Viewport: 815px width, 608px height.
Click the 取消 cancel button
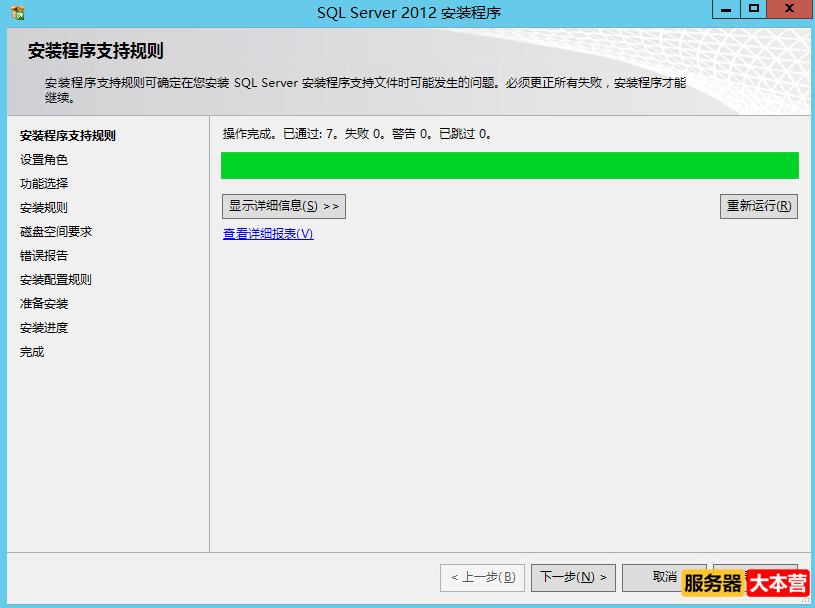(x=664, y=577)
